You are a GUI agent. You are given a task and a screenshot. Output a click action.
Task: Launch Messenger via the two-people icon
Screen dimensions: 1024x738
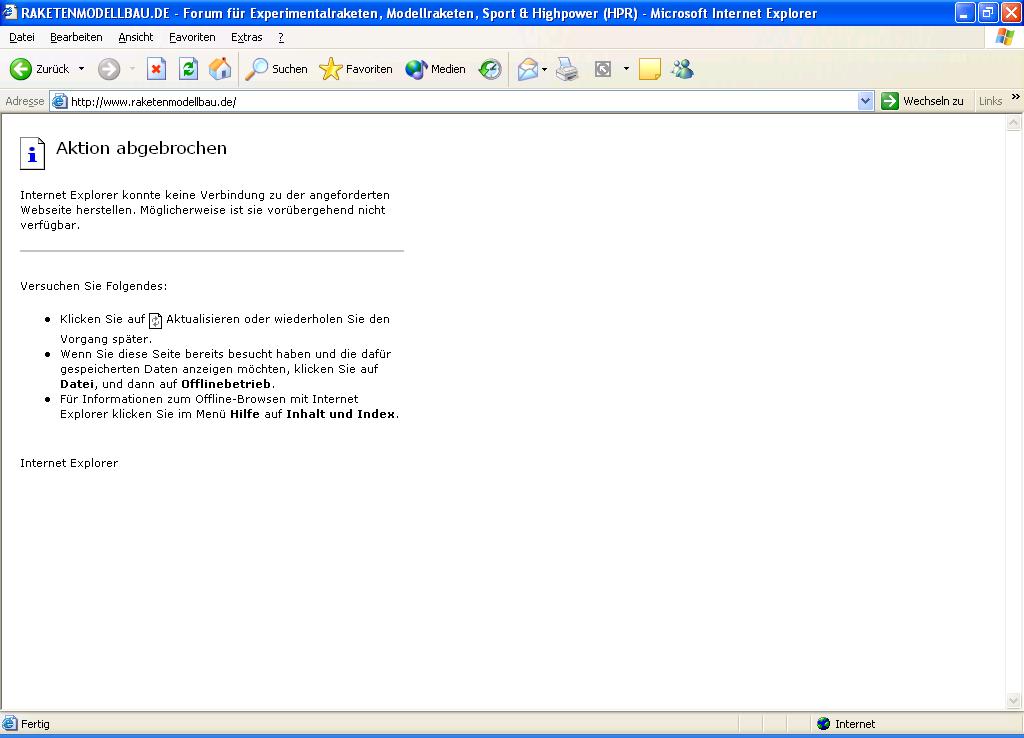click(x=682, y=69)
